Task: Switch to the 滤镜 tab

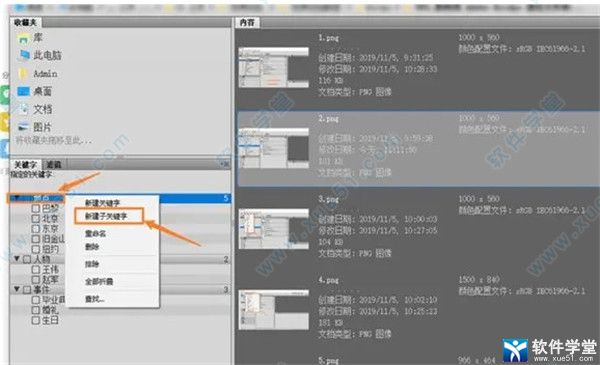Action: [x=54, y=165]
